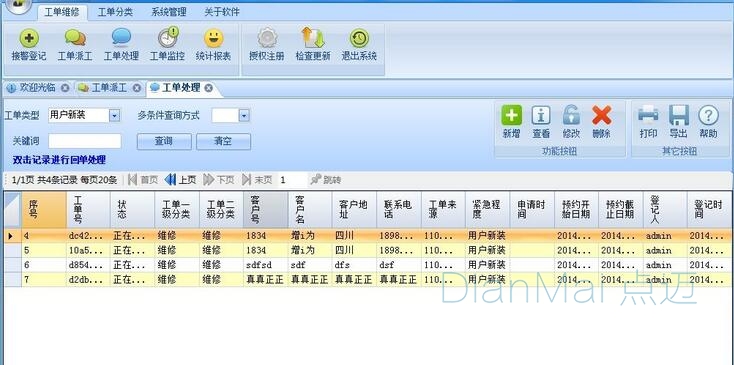Click the 工单二级分类 column header
This screenshot has height=365, width=734.
(221, 210)
